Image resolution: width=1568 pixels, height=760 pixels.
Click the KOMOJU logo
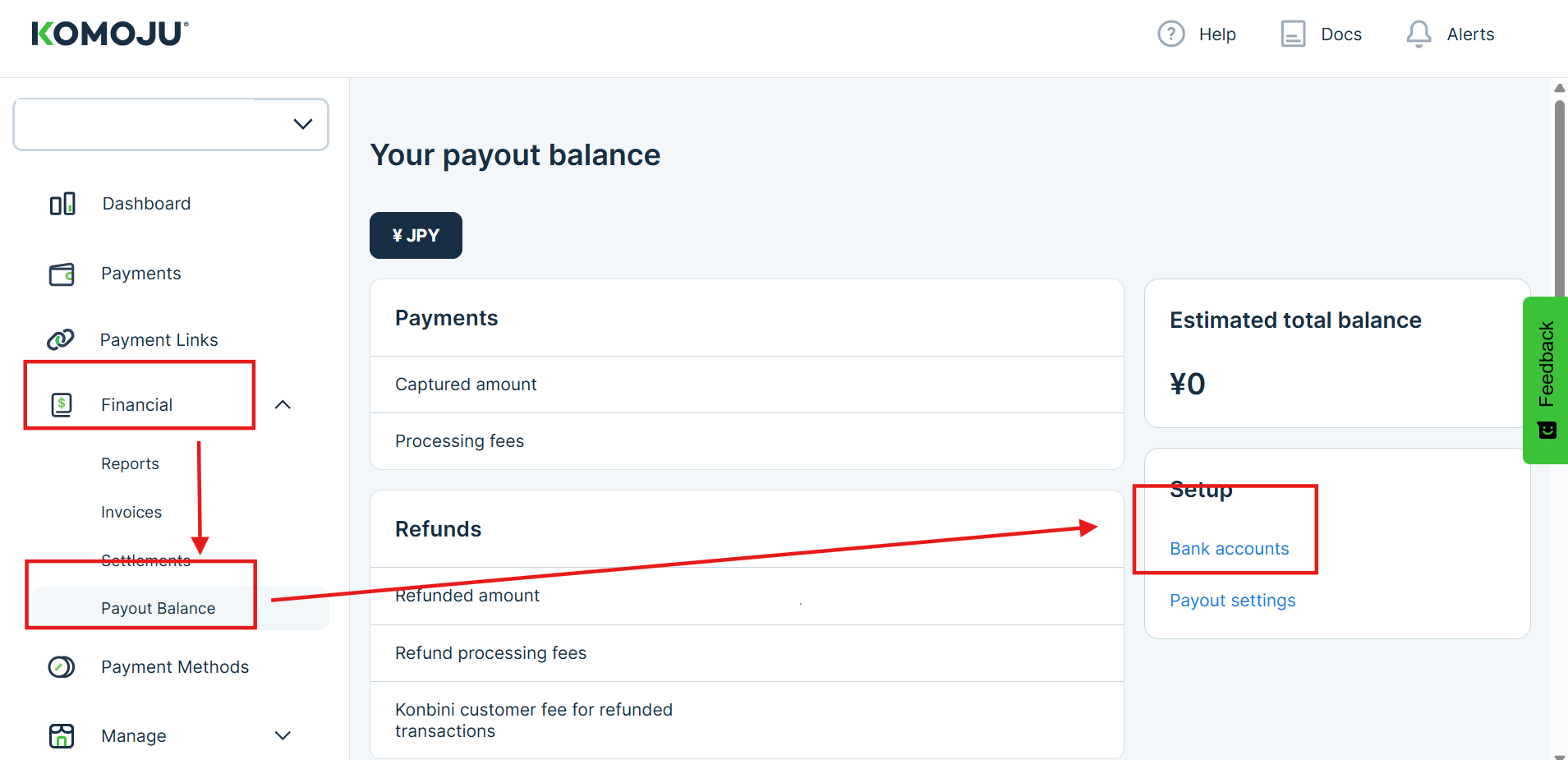click(110, 34)
